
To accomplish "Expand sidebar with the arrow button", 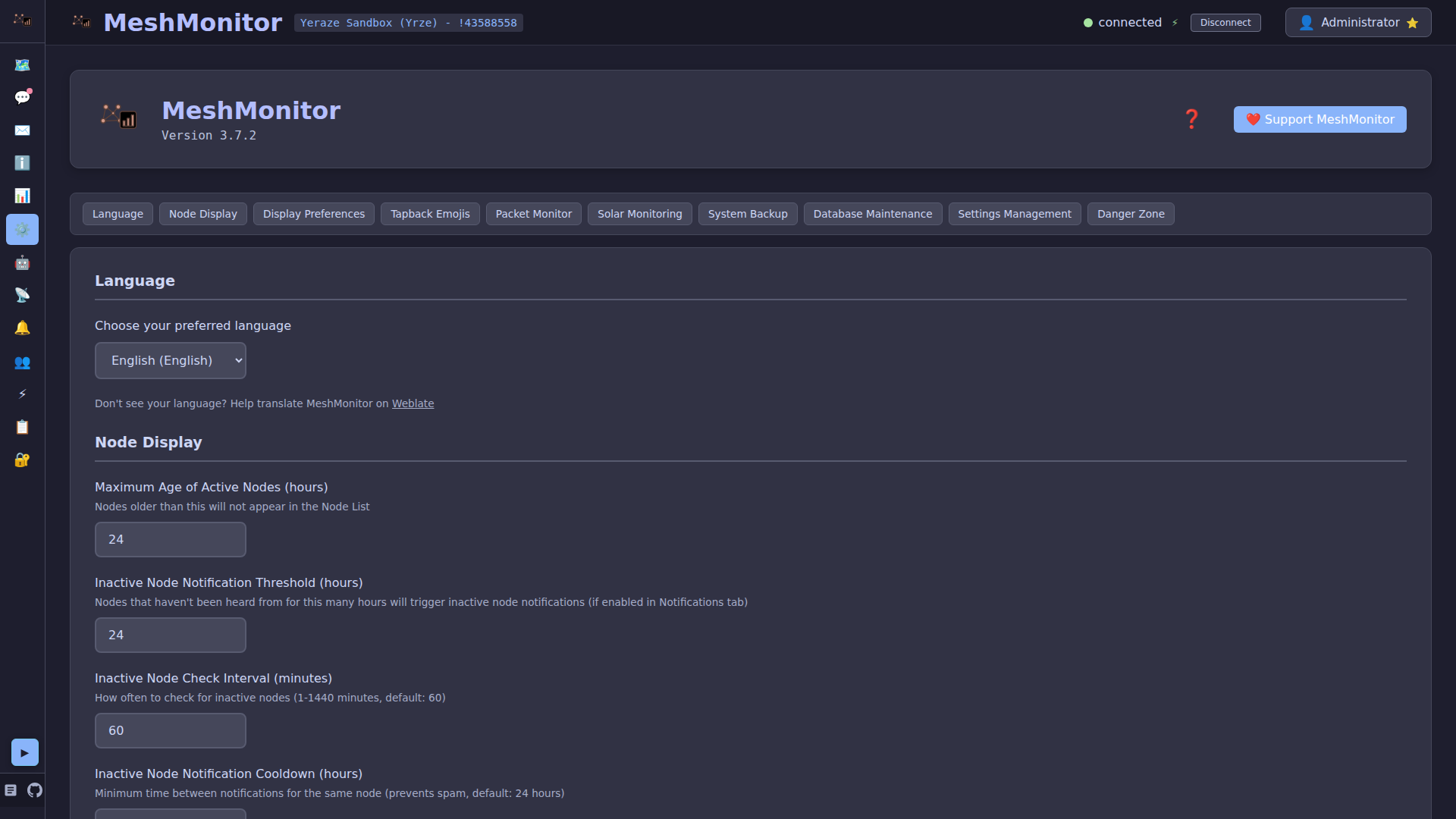I will [24, 752].
